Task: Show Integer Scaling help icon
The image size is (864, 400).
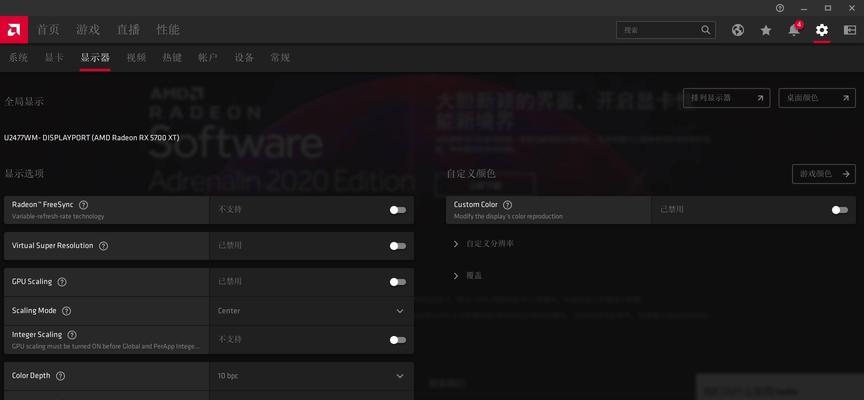Action: point(72,334)
